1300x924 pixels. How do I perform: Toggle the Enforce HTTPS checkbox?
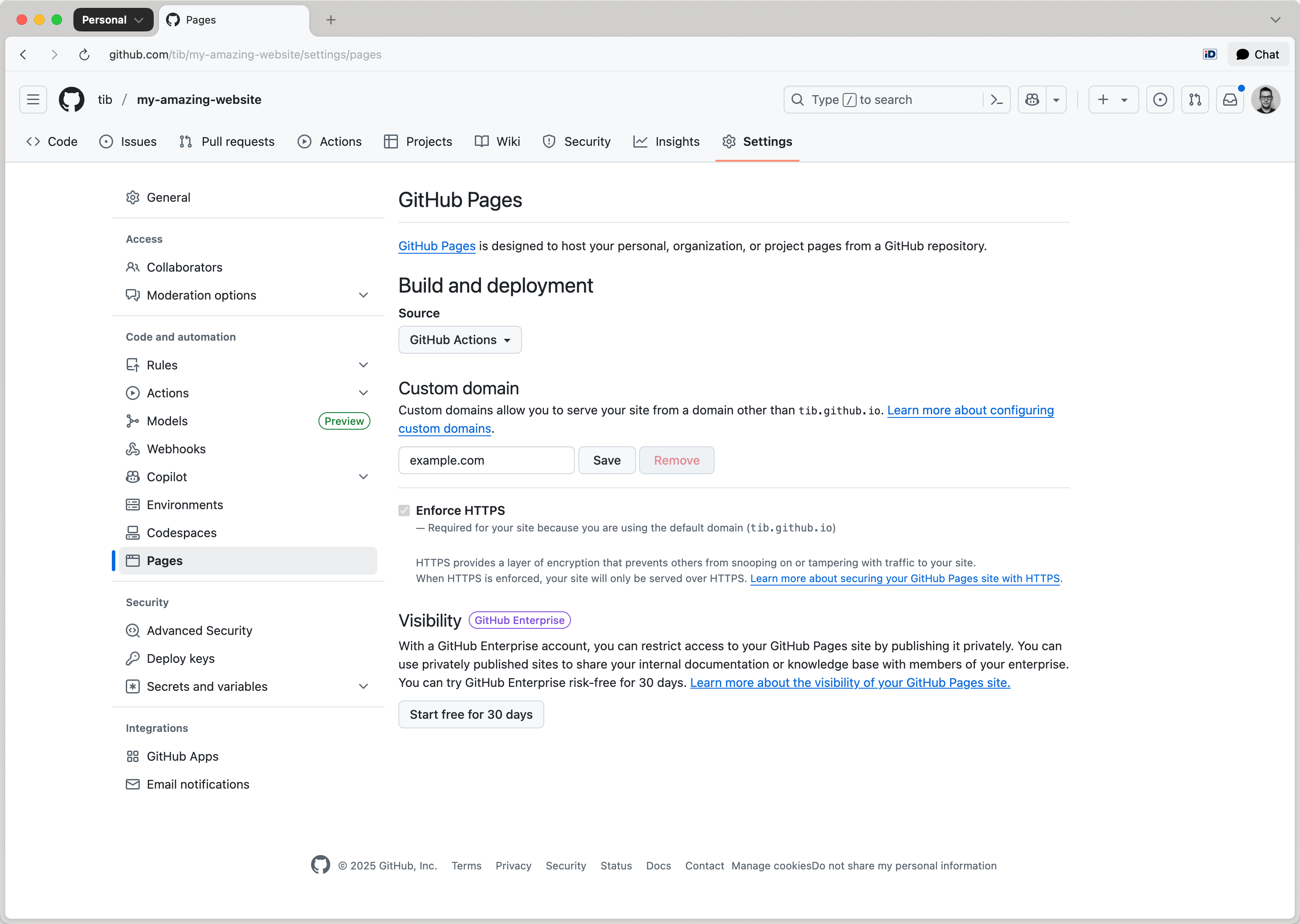pos(404,510)
